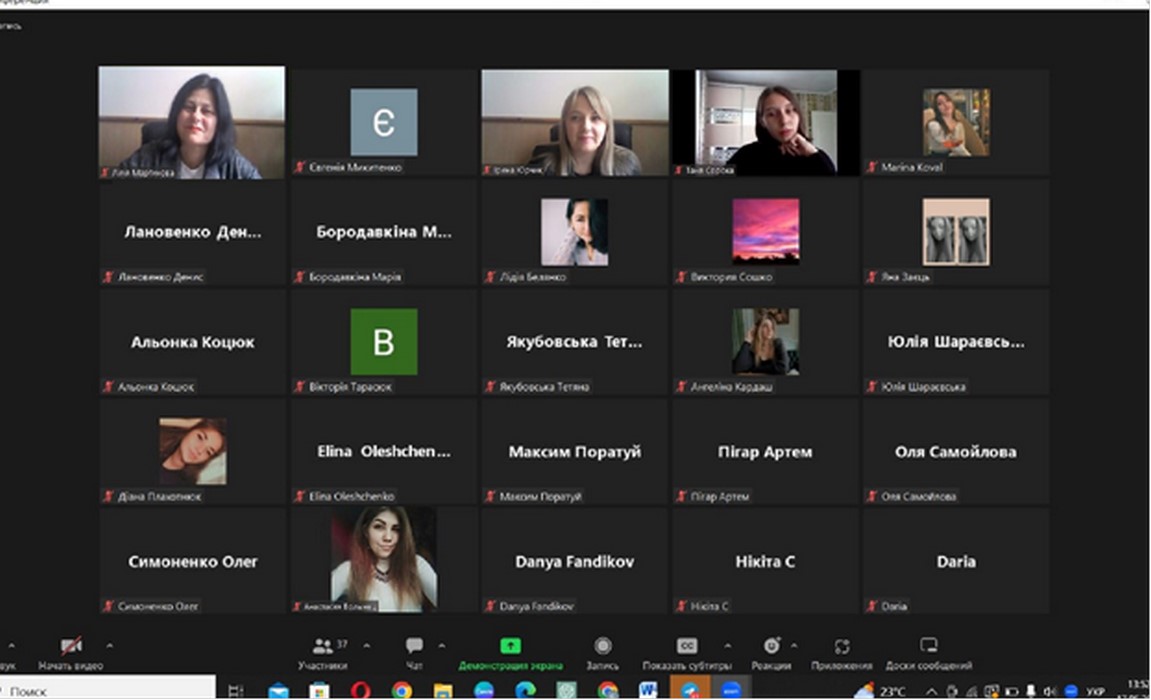
Task: Open the Whiteboards icon
Action: pos(928,646)
